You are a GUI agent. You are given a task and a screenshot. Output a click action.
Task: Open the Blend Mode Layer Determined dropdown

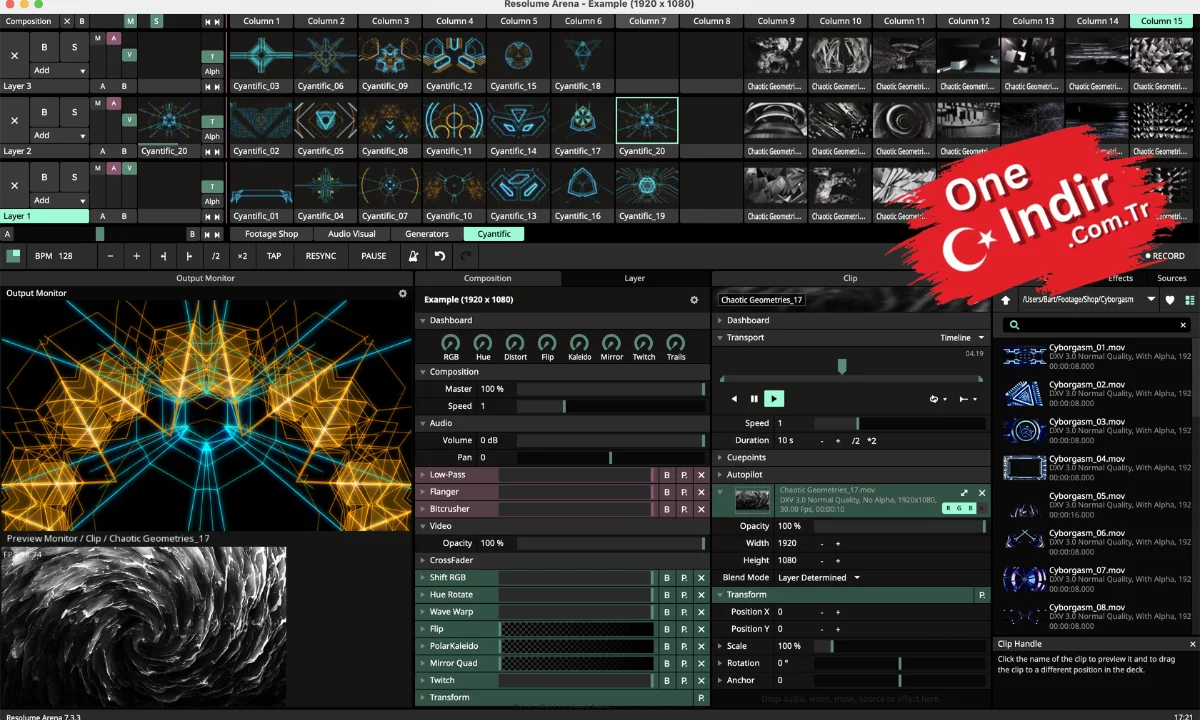(x=819, y=578)
